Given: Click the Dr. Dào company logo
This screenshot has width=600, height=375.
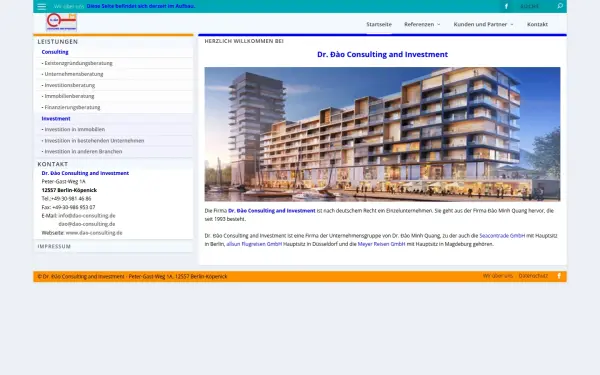Looking at the screenshot, I should click(x=62, y=22).
